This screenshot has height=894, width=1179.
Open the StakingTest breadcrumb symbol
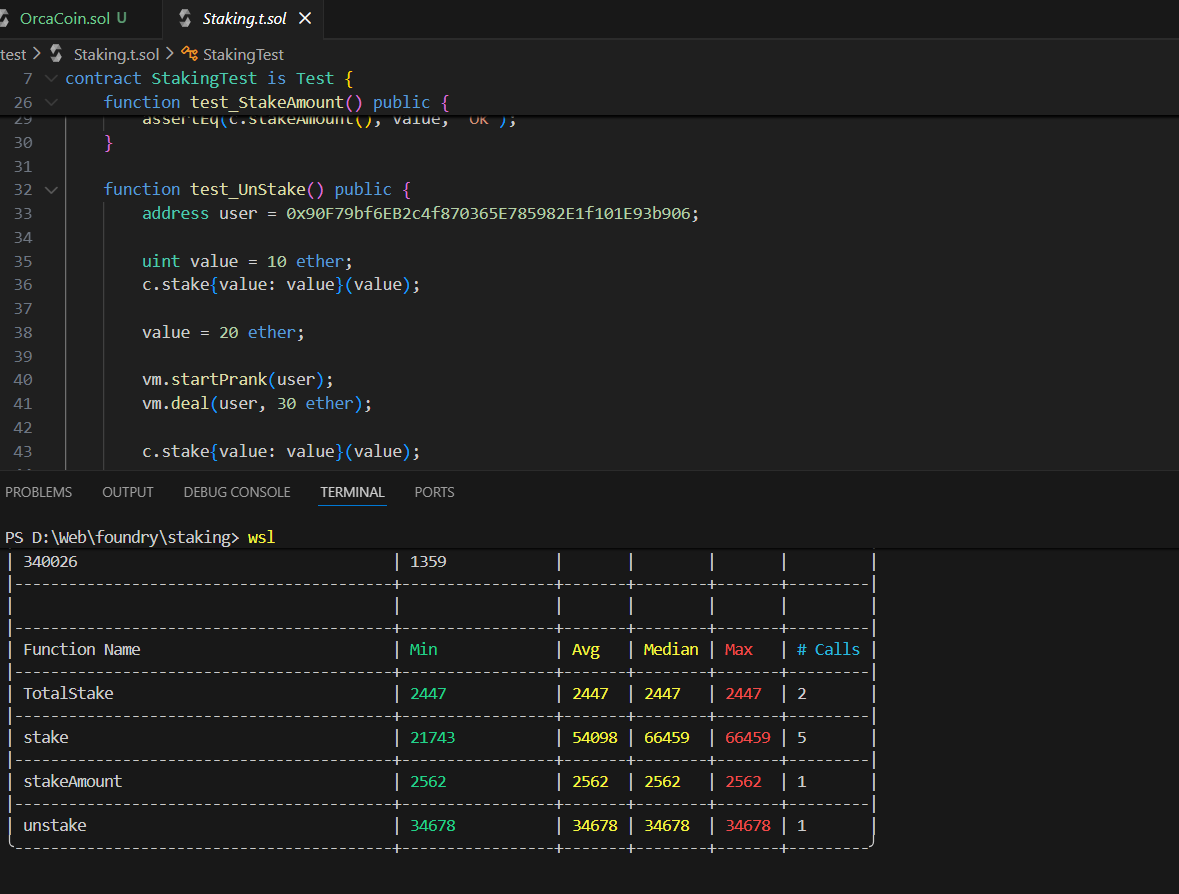[x=243, y=54]
